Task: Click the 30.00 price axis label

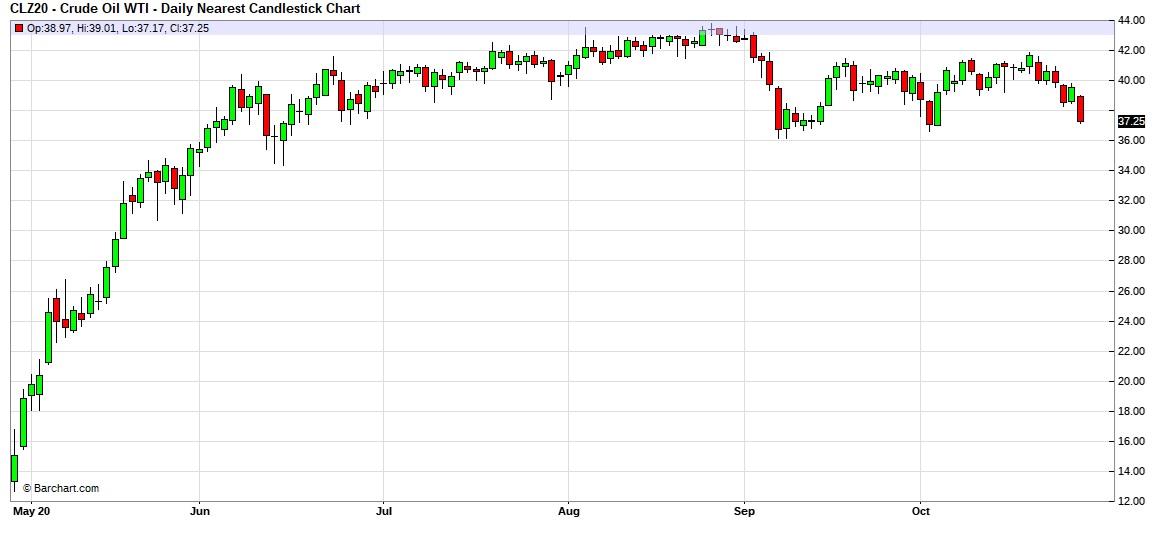Action: pos(1132,230)
